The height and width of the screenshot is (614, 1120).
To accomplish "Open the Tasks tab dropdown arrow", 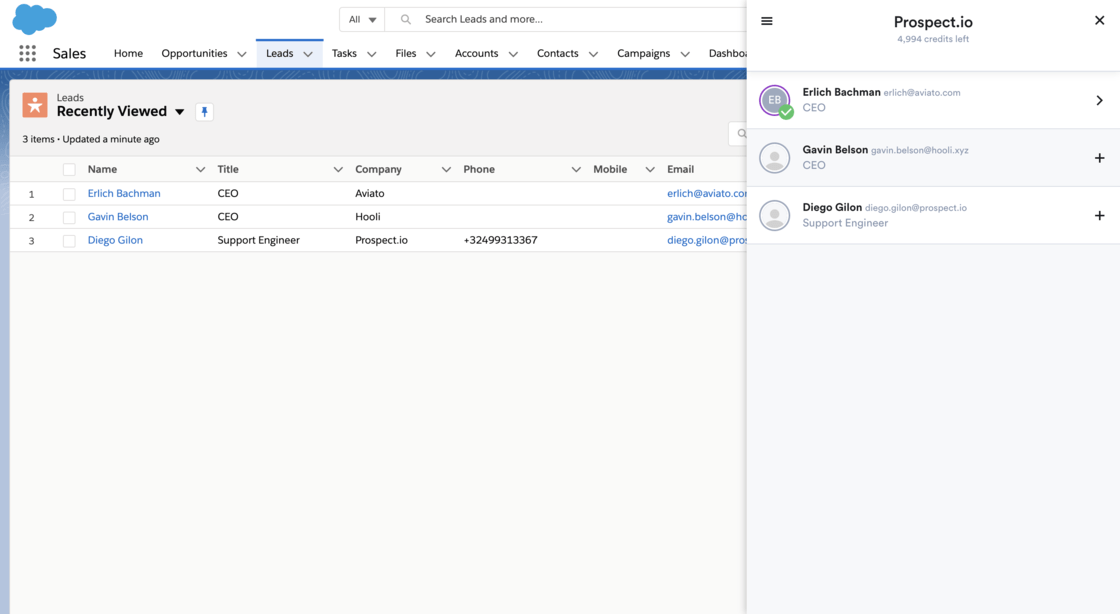I will pyautogui.click(x=371, y=54).
